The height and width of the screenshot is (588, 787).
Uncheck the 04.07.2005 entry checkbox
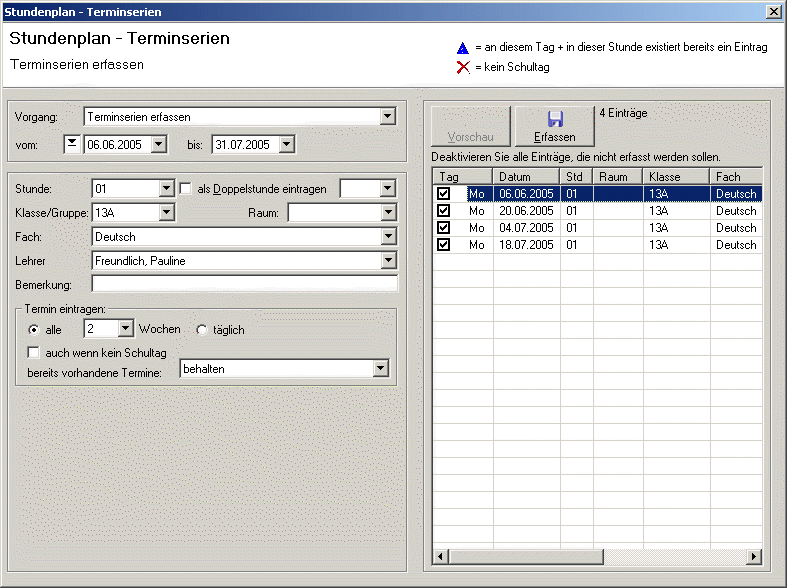443,228
